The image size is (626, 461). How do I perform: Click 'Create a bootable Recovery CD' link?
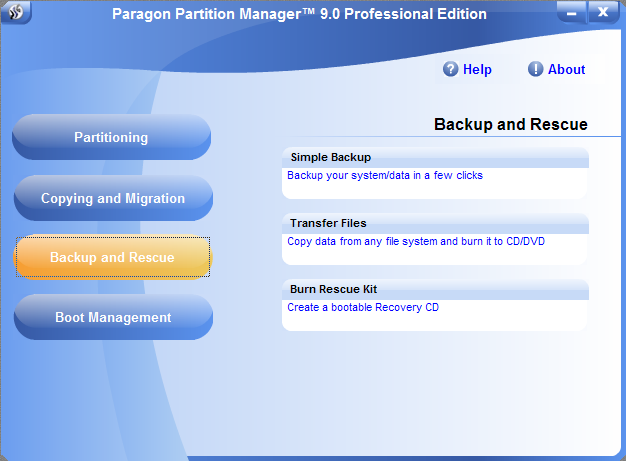(x=363, y=308)
